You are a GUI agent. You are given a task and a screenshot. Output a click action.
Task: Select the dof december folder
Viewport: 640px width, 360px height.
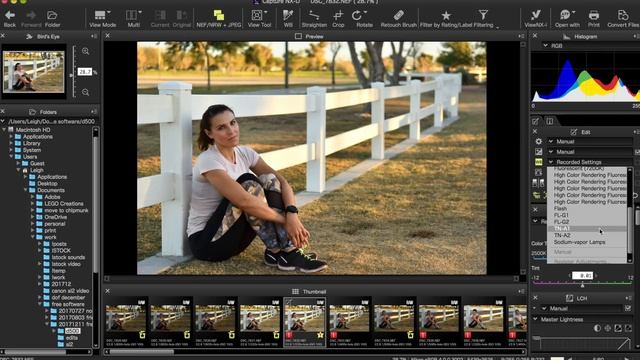point(68,297)
